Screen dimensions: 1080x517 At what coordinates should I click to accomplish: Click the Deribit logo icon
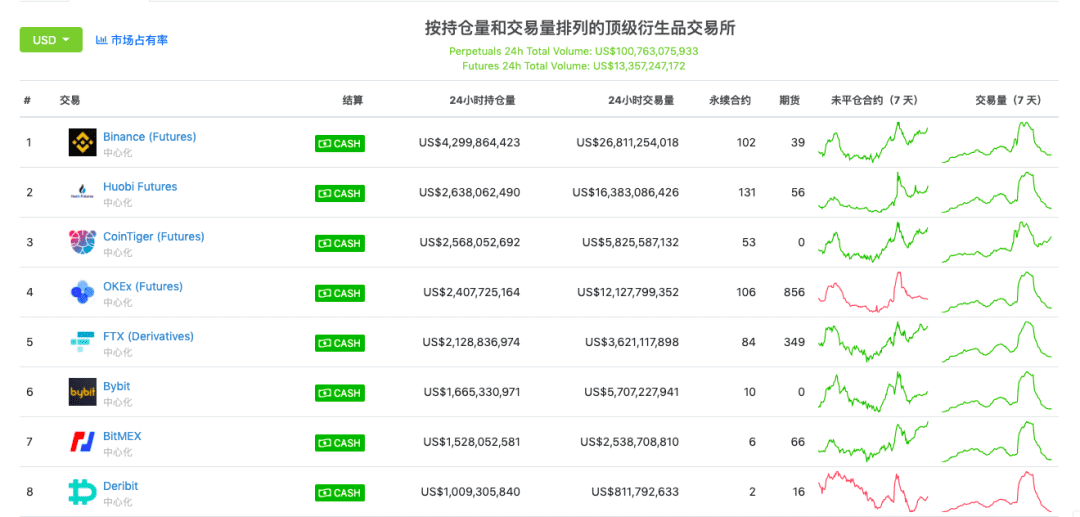[83, 492]
